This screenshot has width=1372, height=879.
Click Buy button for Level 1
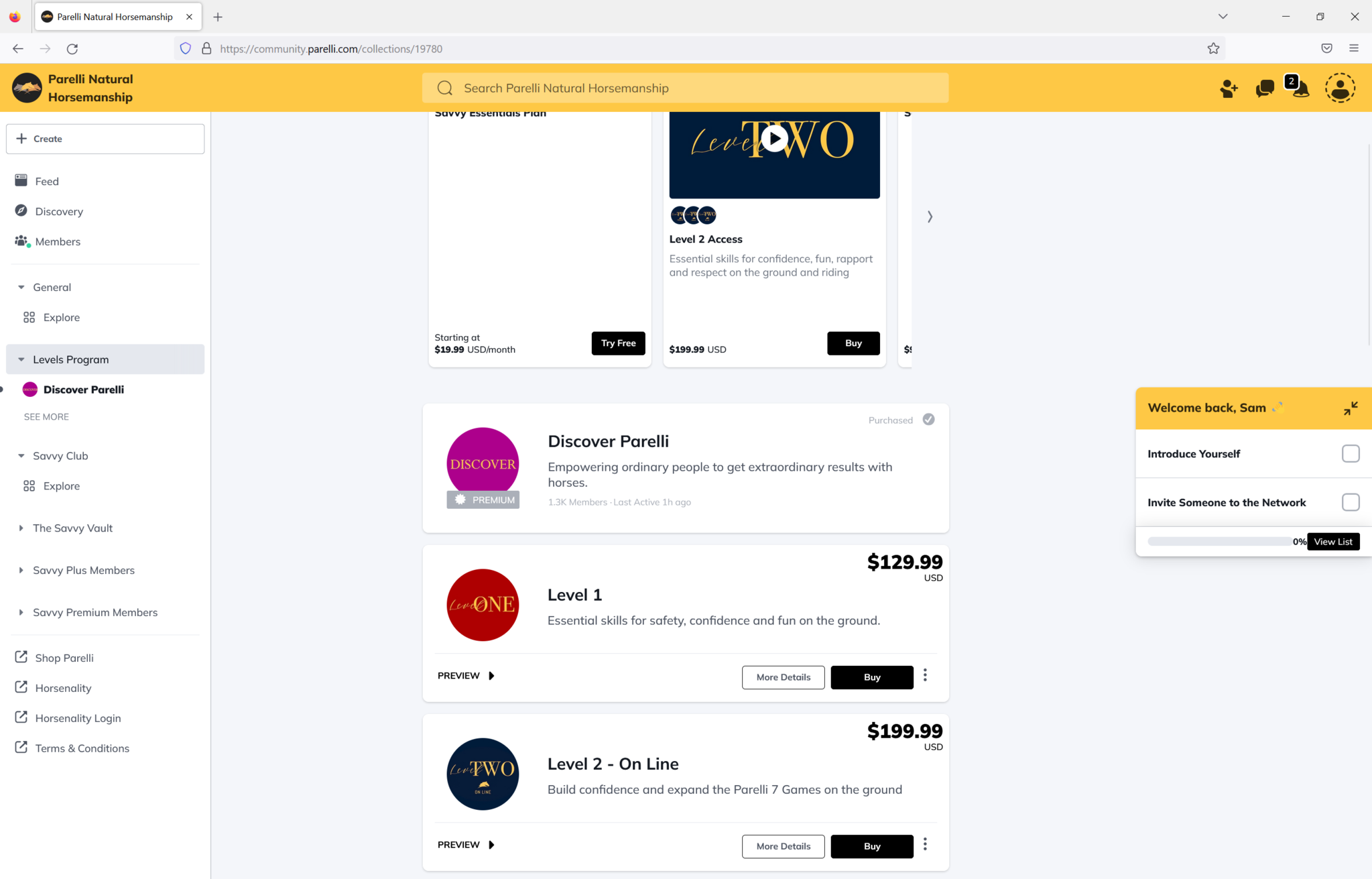click(x=872, y=677)
